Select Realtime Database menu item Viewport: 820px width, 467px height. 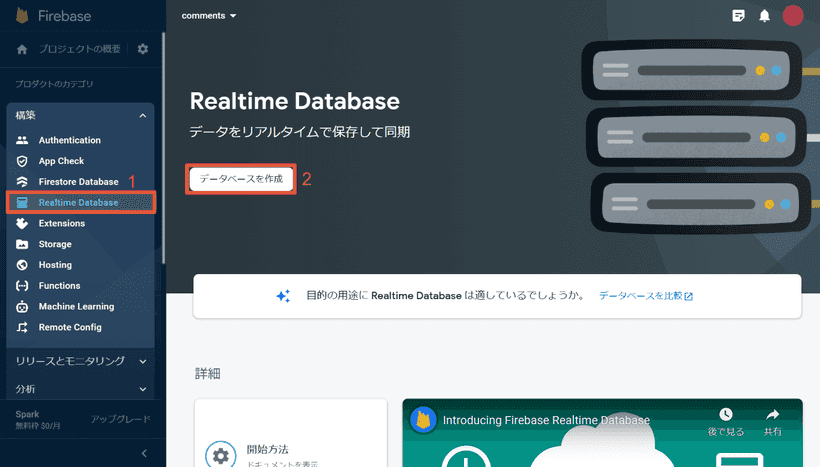[x=81, y=202]
